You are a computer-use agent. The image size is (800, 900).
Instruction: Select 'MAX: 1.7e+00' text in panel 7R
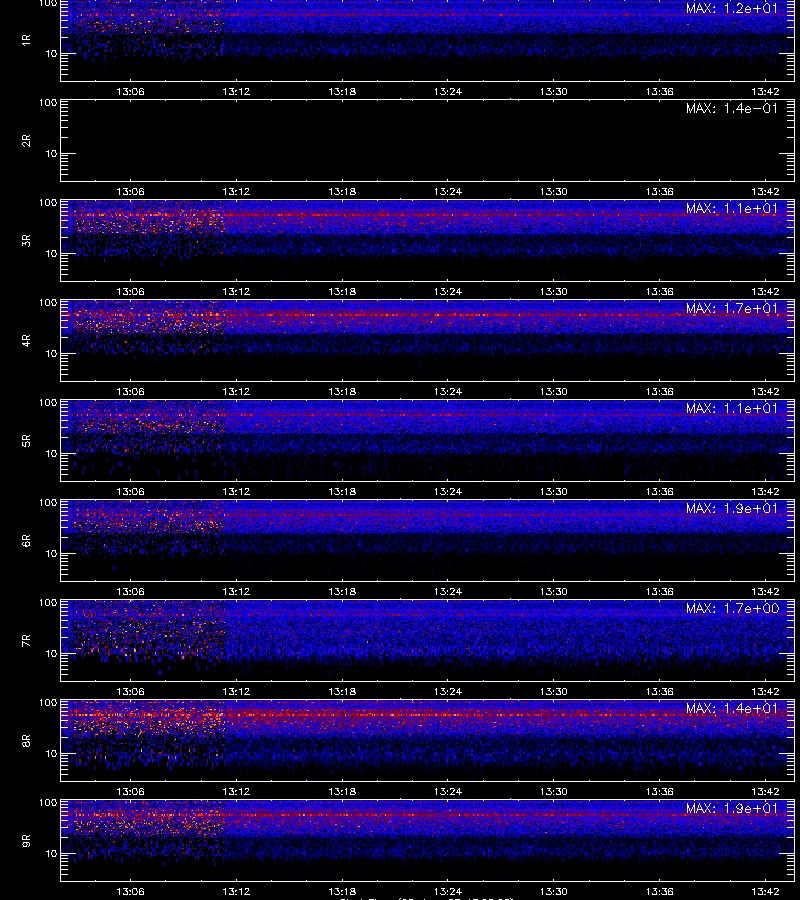(732, 608)
